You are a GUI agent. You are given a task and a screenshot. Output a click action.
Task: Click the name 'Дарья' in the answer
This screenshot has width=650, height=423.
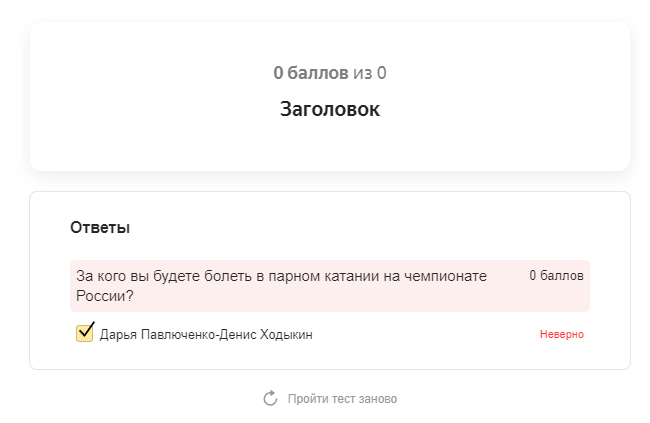117,335
